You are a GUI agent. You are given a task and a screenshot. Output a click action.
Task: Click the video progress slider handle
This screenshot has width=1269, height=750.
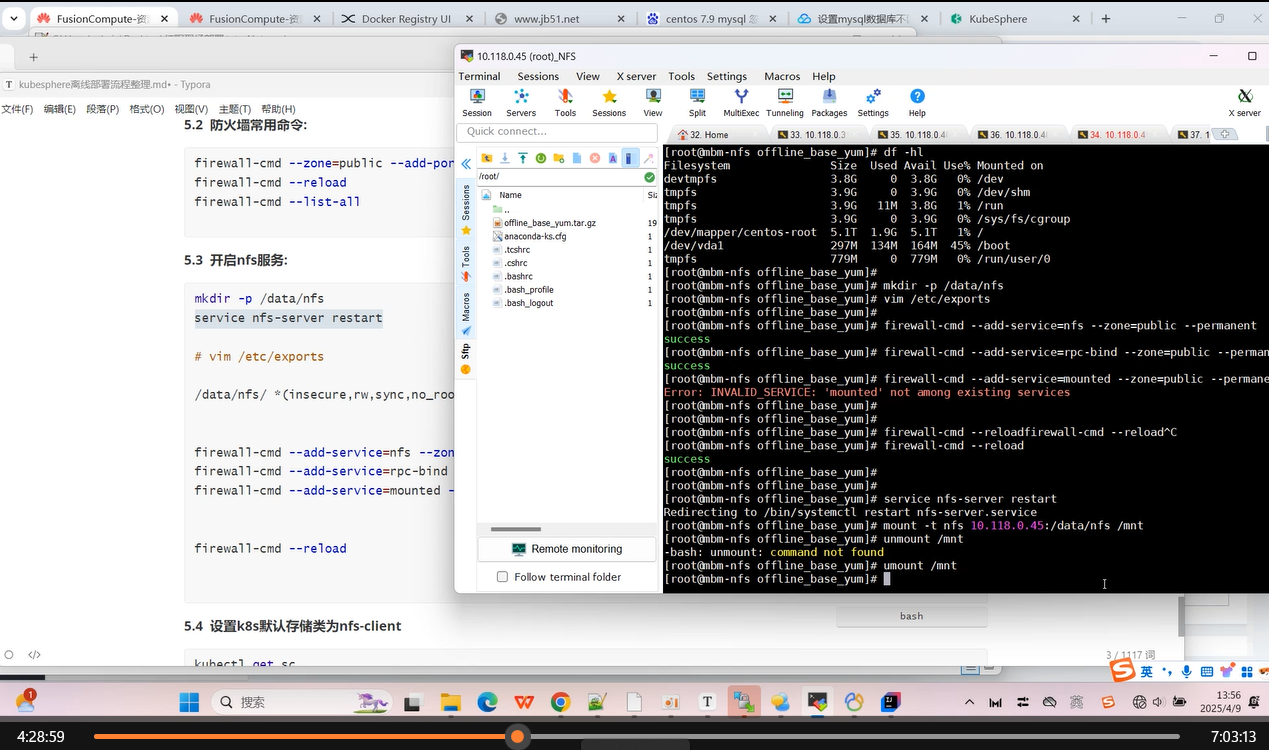point(517,737)
